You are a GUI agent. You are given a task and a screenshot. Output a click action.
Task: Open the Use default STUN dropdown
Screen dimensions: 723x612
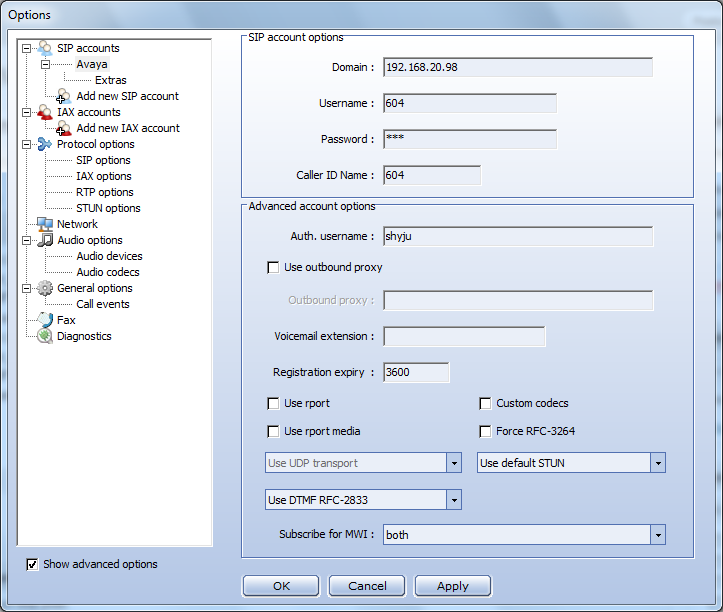[658, 463]
